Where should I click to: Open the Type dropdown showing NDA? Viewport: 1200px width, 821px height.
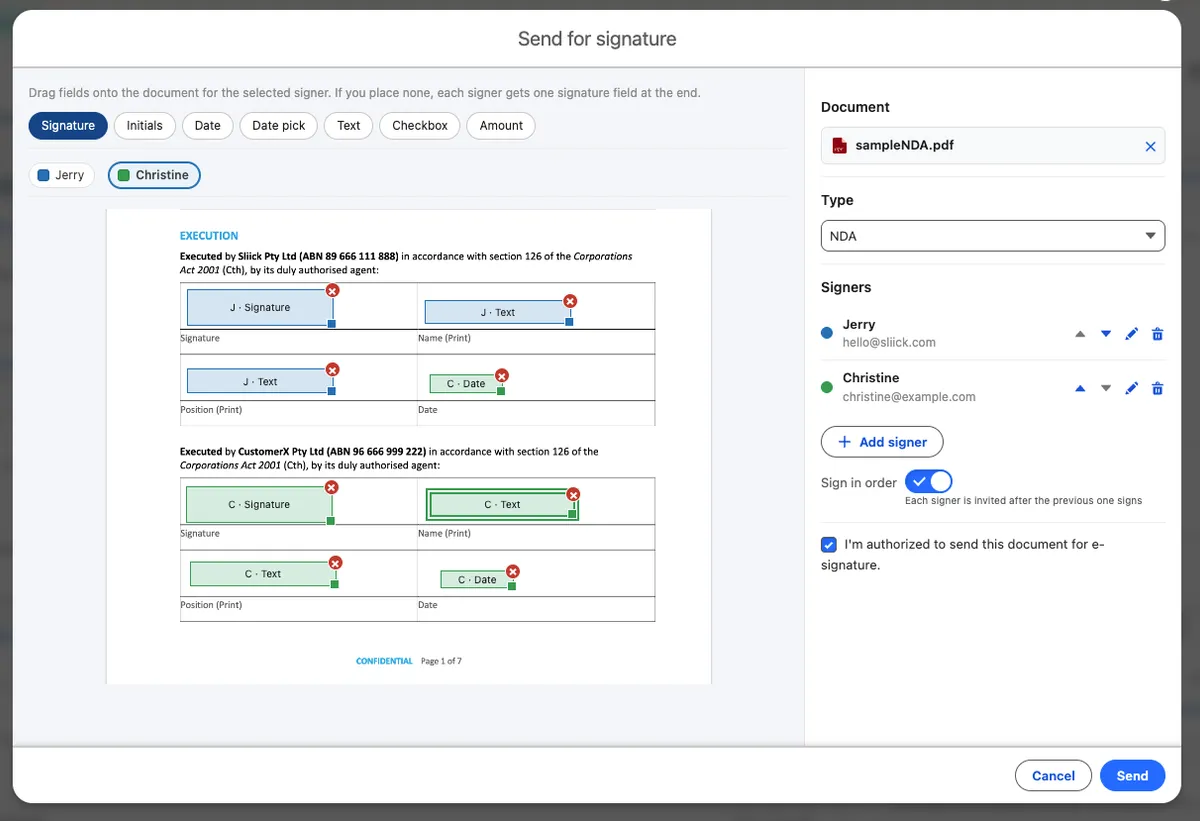[993, 236]
